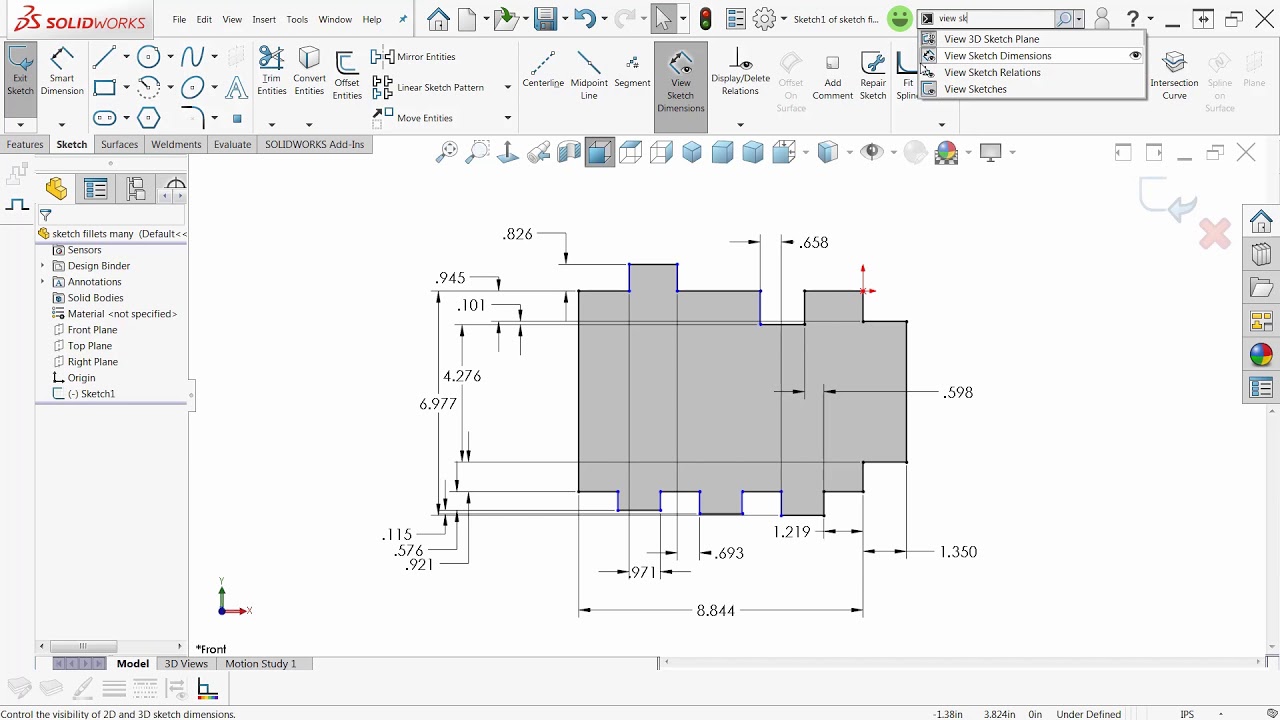Screen dimensions: 1280x720
Task: Select the Straight Slot tool
Action: pos(104,118)
